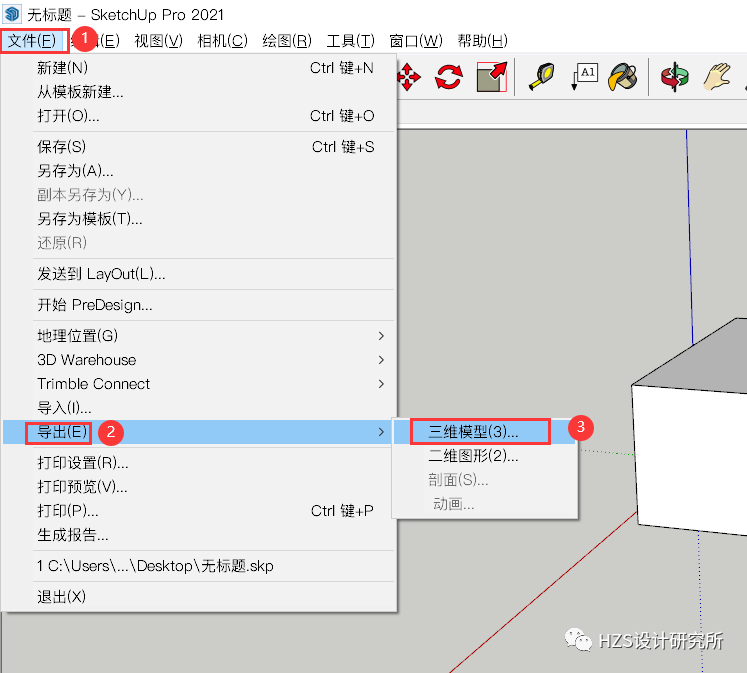
Task: Open the 文件(F) menu
Action: pyautogui.click(x=32, y=41)
